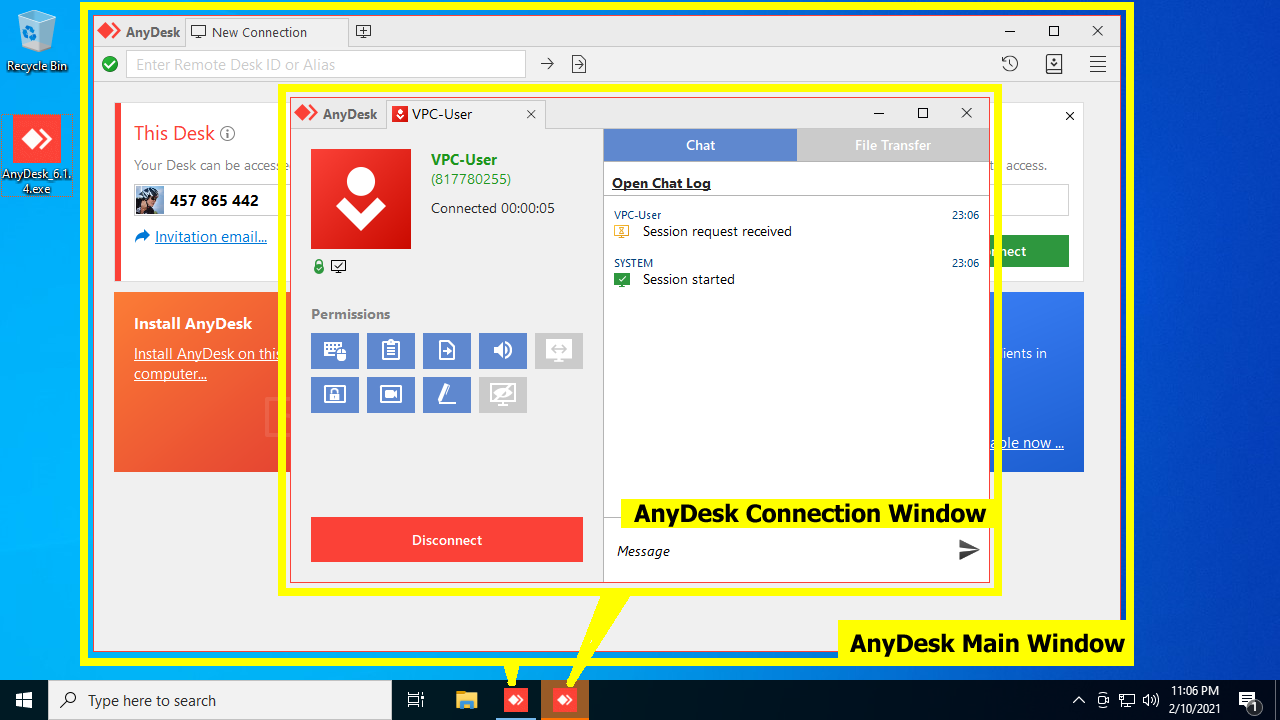Open session history clock icon
Viewport: 1280px width, 720px height.
(x=1010, y=64)
